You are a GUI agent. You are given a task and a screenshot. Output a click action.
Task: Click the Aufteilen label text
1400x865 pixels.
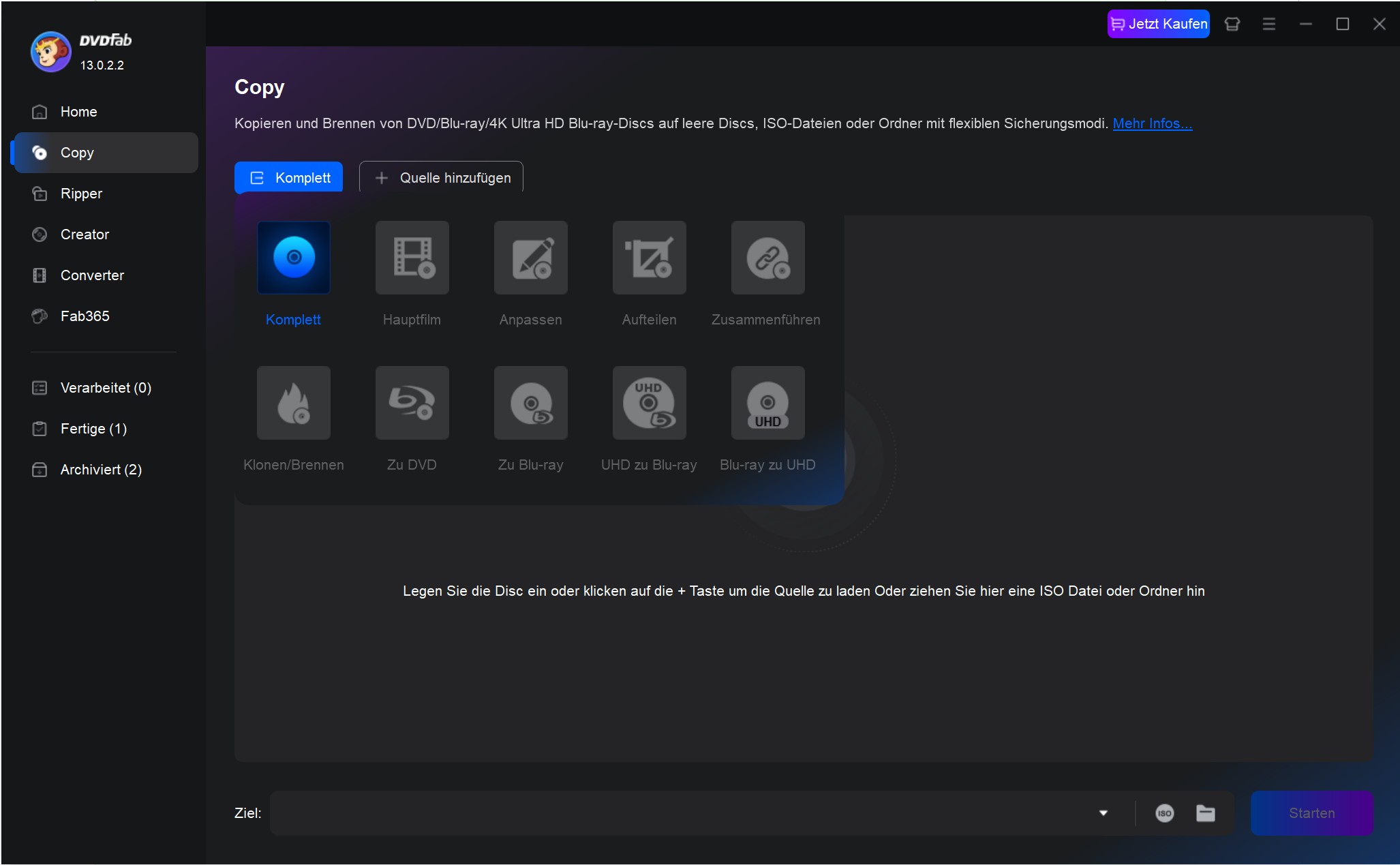[x=650, y=320]
